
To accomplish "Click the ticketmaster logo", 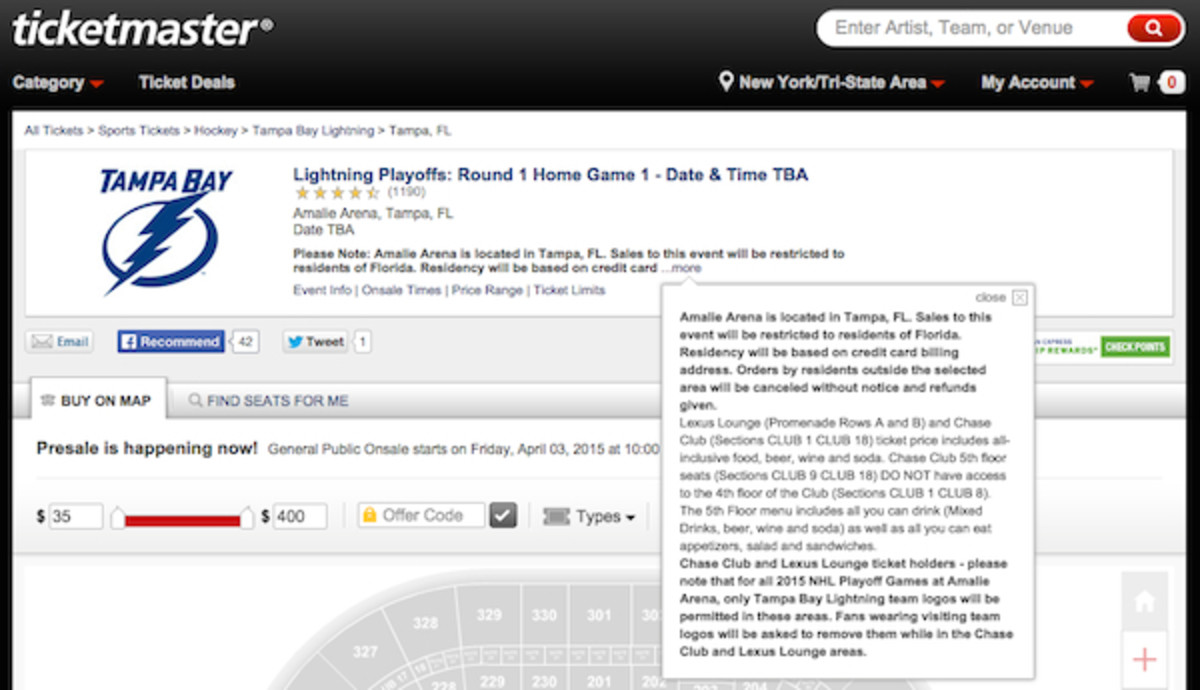I will tap(141, 28).
